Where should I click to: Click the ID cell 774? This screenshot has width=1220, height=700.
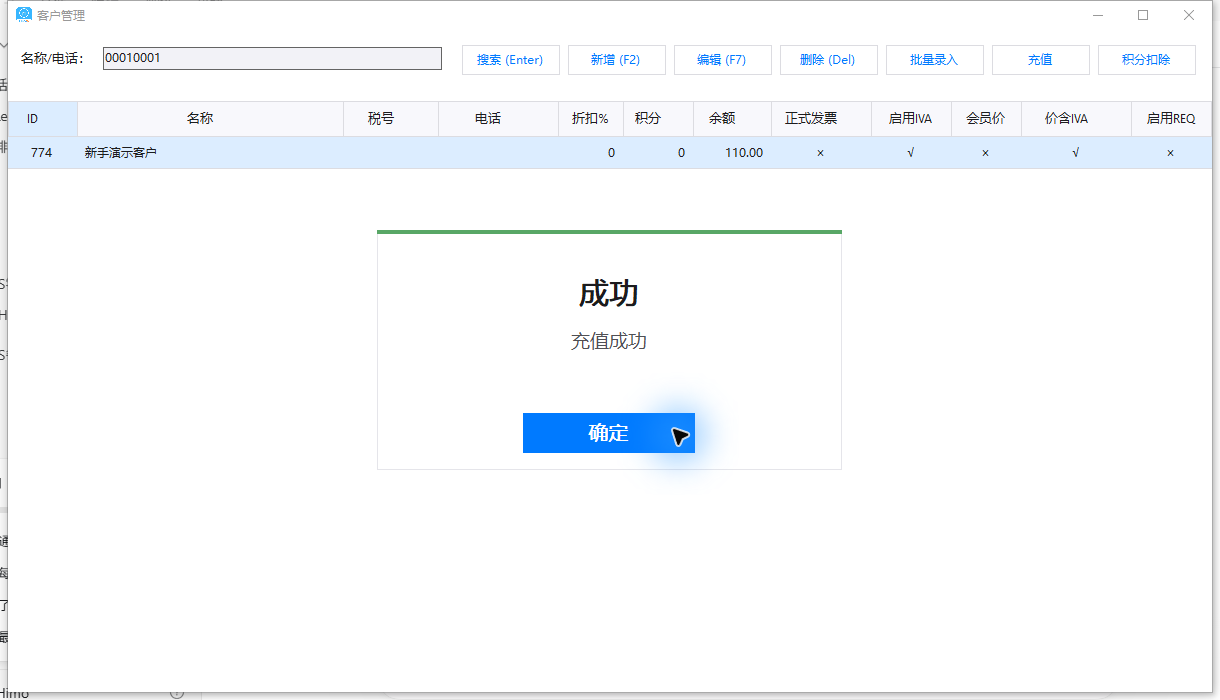pos(42,153)
